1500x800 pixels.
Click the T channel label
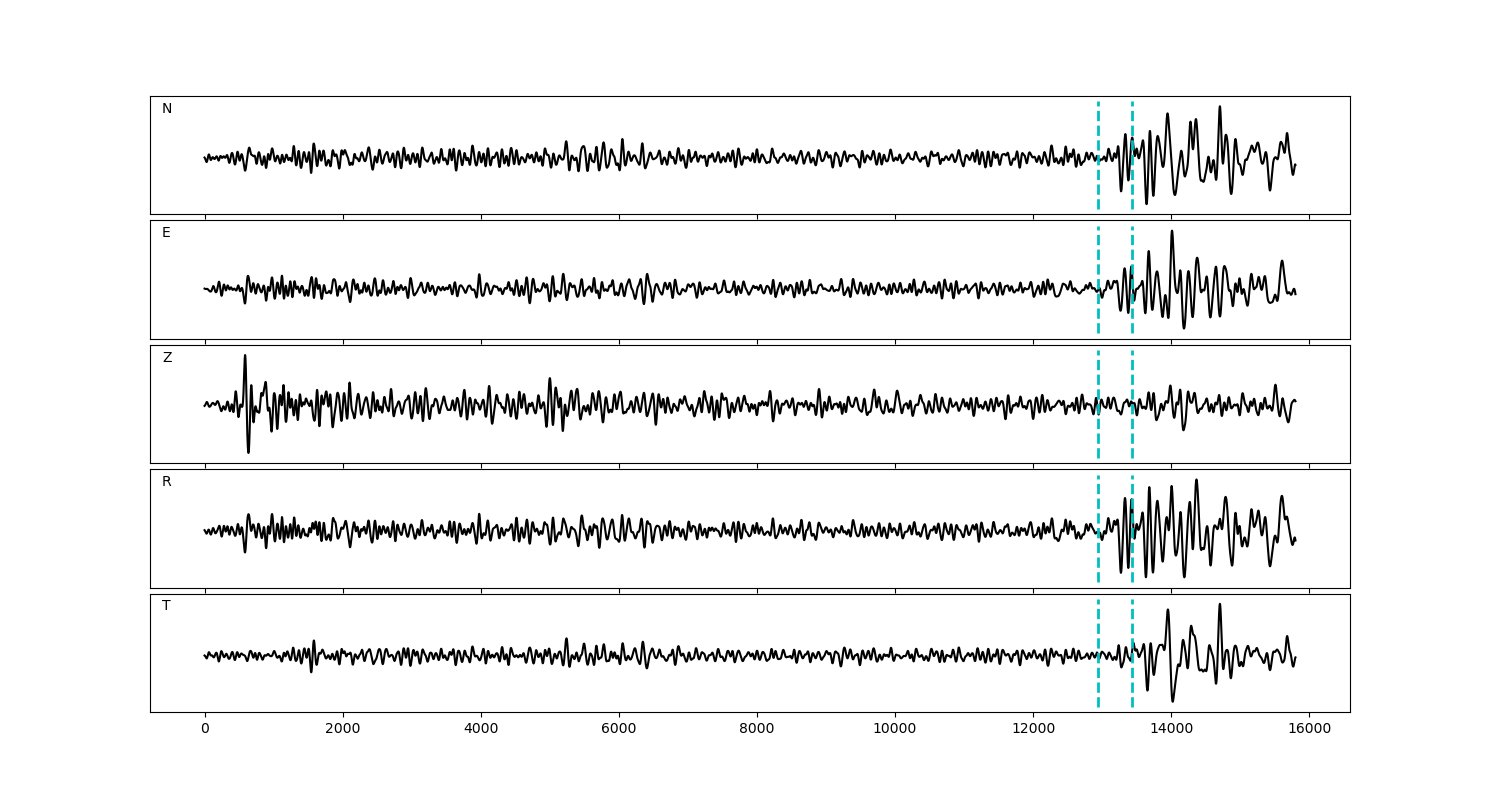(x=166, y=606)
